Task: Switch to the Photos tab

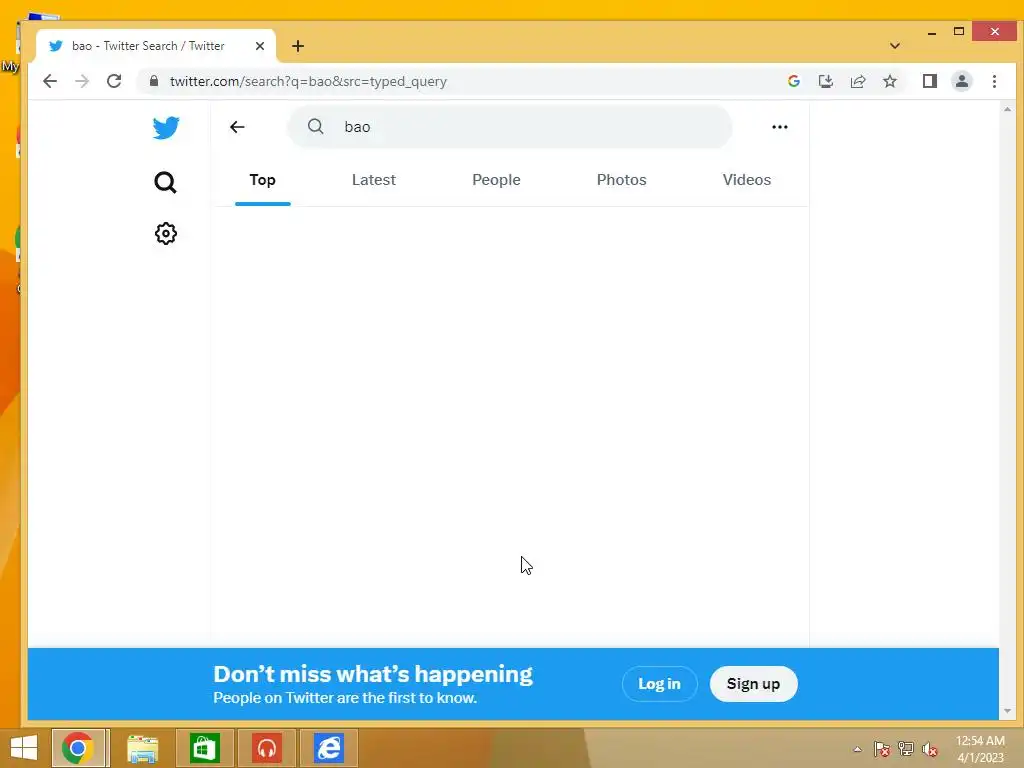Action: coord(622,180)
